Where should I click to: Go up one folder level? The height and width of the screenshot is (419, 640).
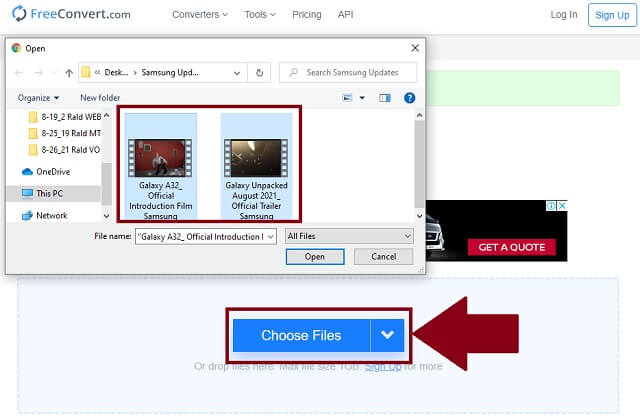pos(69,73)
